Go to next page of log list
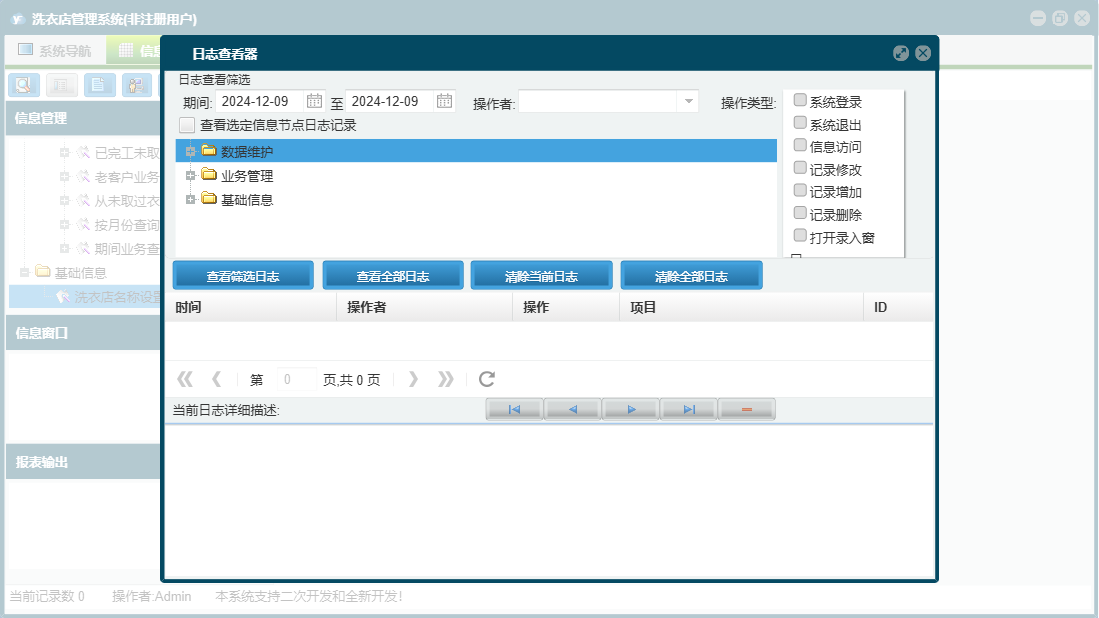 tap(413, 379)
